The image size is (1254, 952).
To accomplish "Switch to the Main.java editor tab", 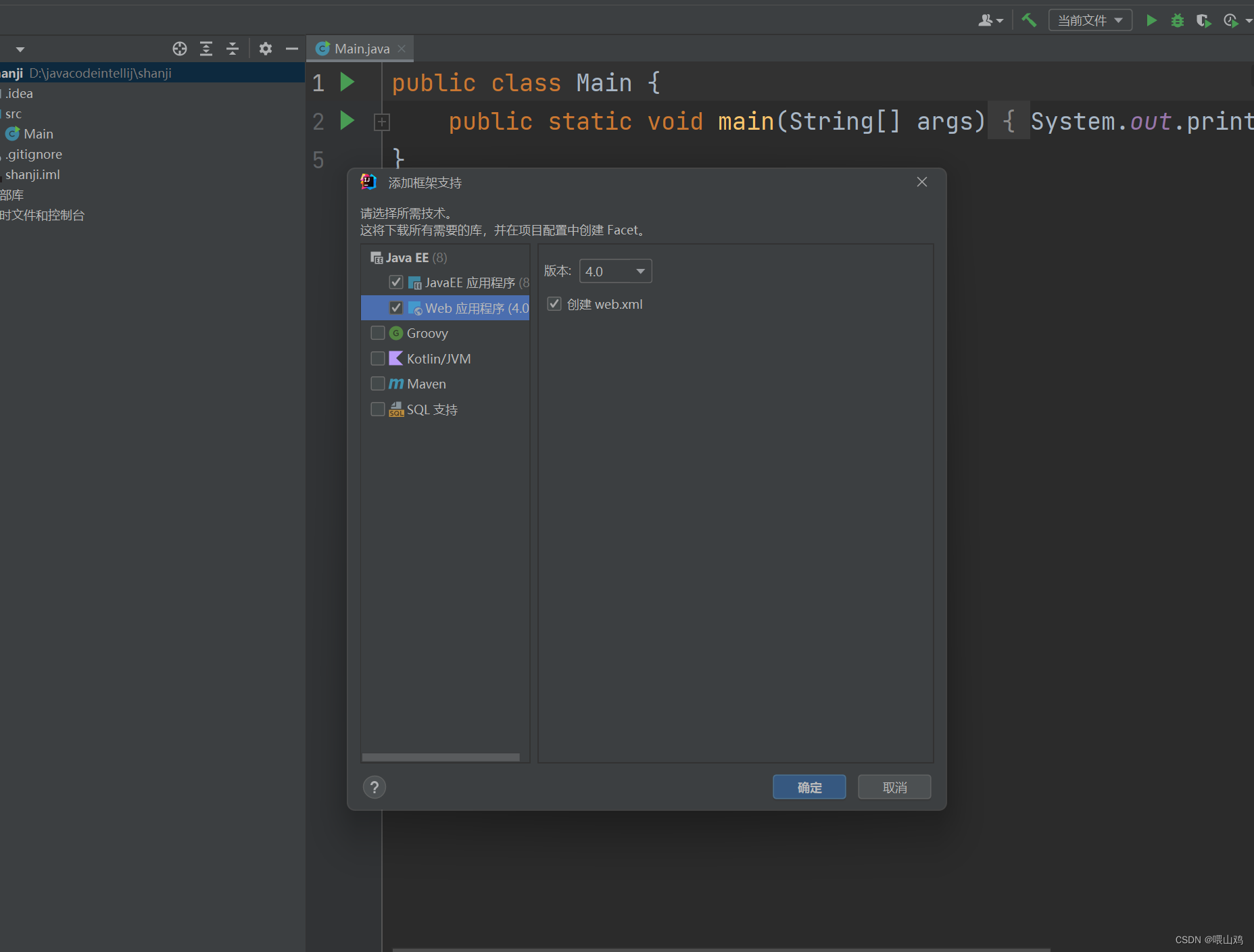I will 362,49.
